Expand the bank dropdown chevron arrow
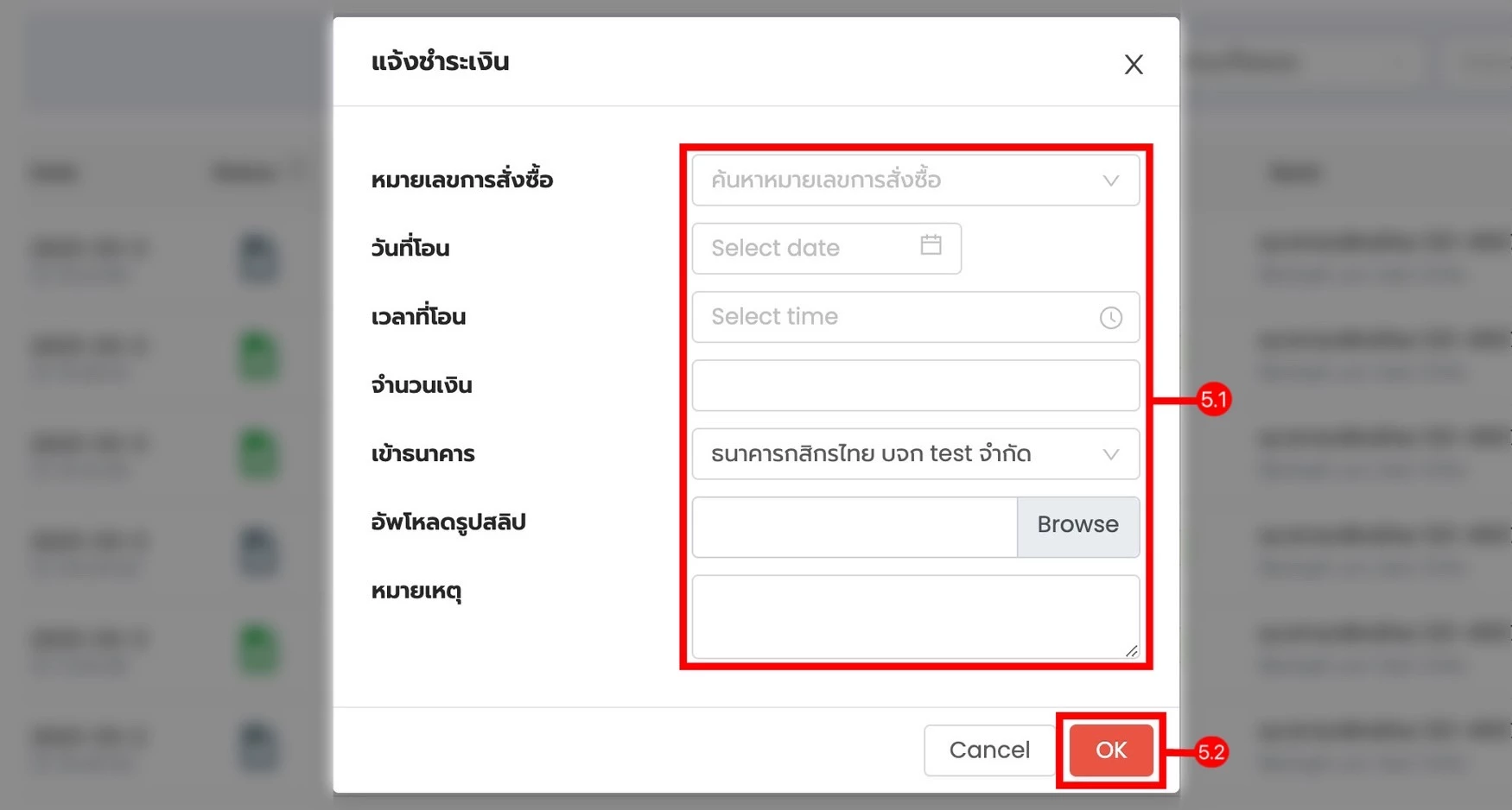The image size is (1512, 810). click(1111, 454)
